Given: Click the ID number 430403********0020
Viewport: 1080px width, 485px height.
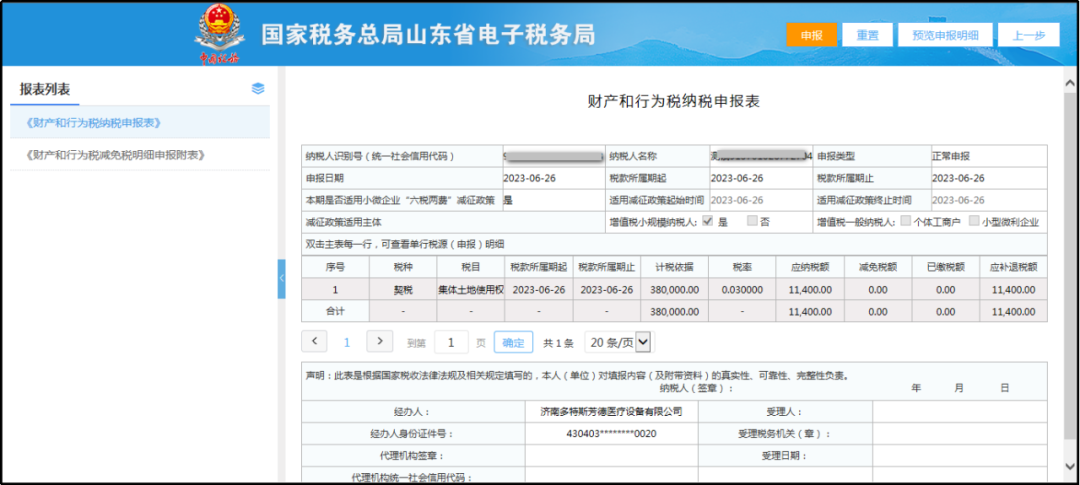Looking at the screenshot, I should point(612,434).
